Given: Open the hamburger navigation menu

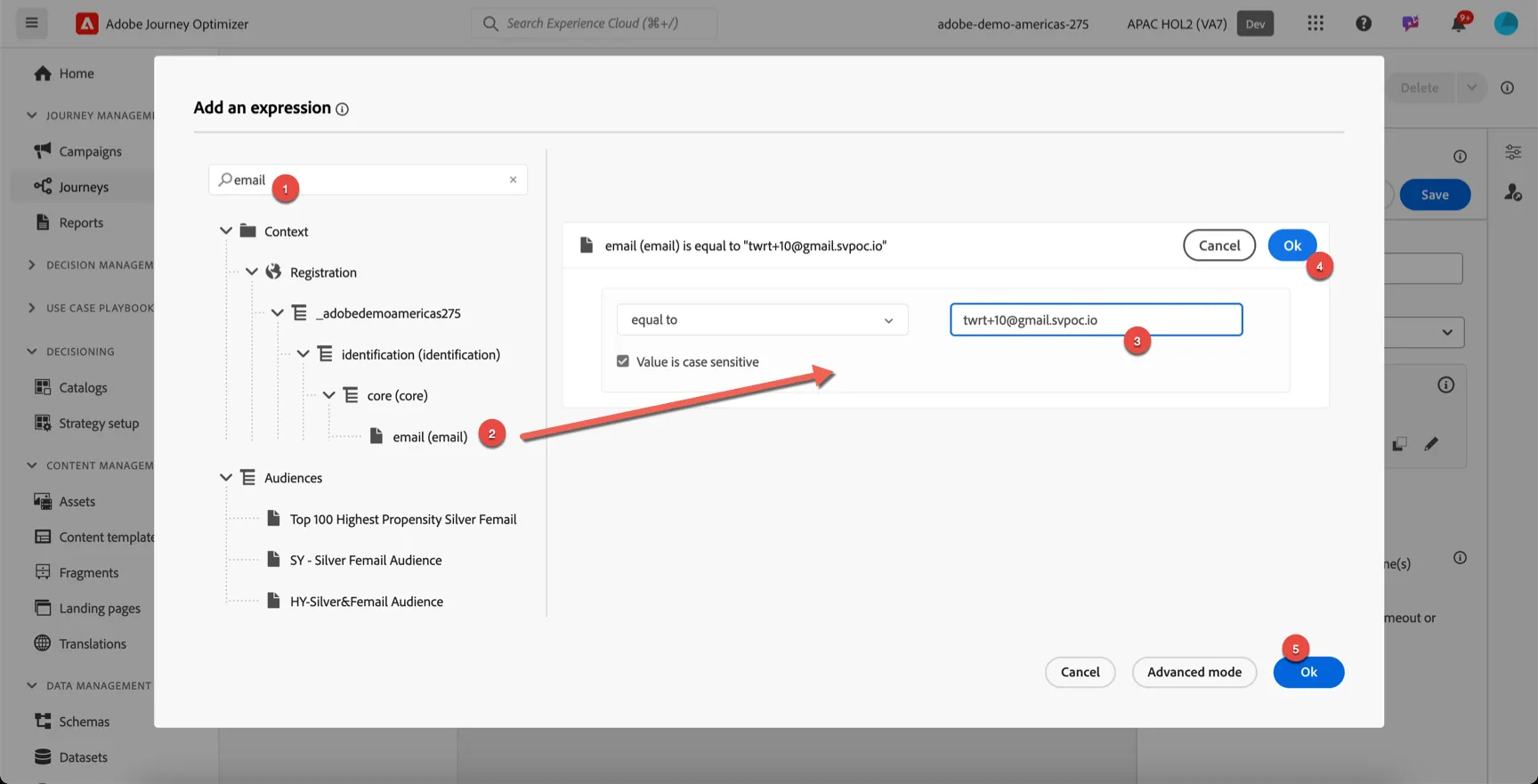Looking at the screenshot, I should (x=31, y=23).
